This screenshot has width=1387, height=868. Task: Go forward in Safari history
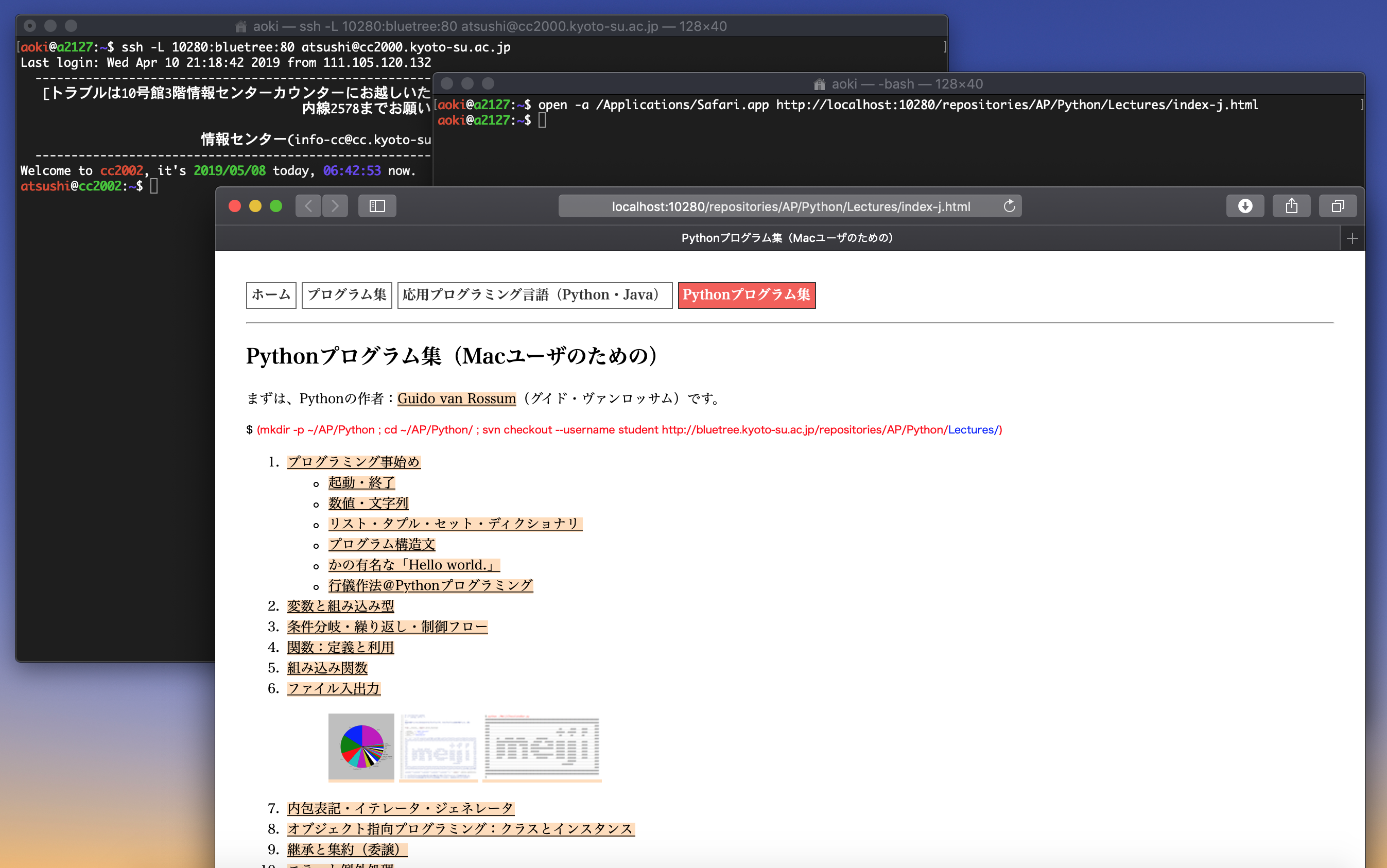tap(335, 206)
